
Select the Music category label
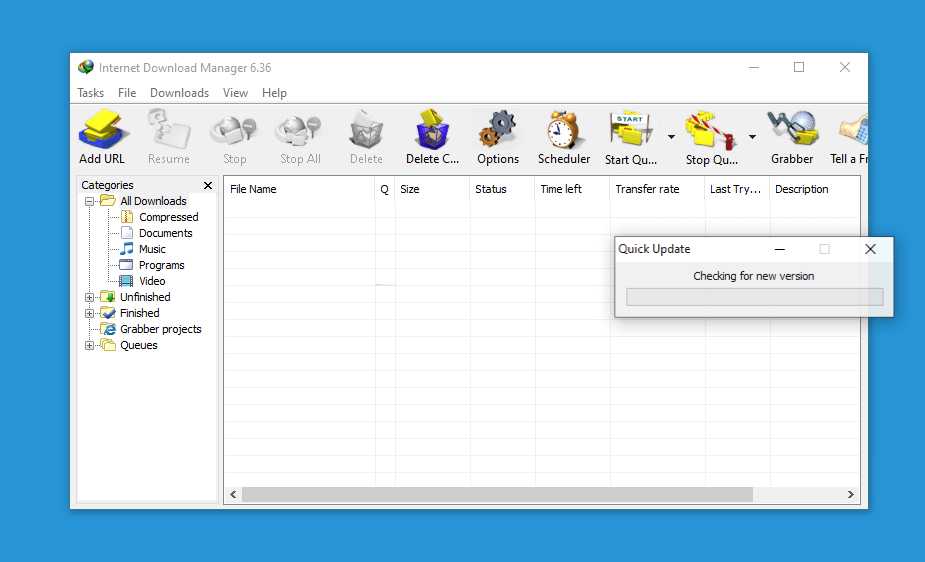click(x=152, y=249)
